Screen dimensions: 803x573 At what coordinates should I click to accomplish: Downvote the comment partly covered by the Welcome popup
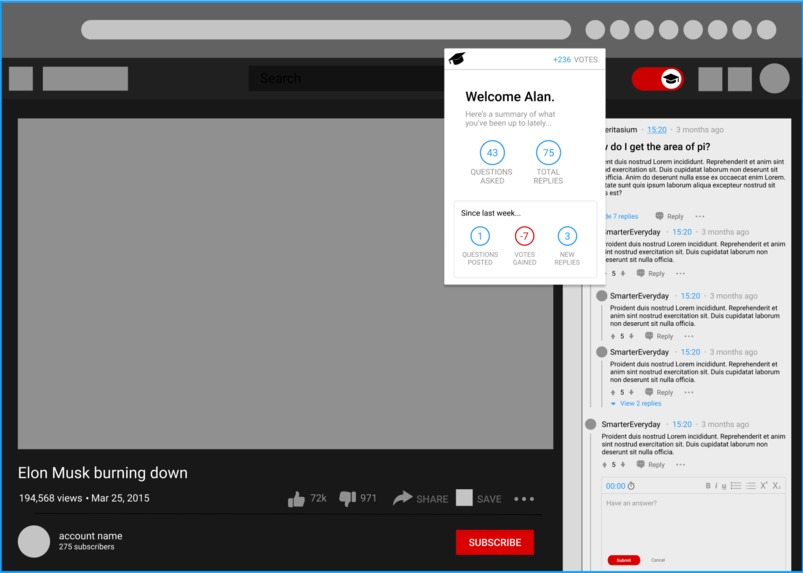[x=623, y=273]
